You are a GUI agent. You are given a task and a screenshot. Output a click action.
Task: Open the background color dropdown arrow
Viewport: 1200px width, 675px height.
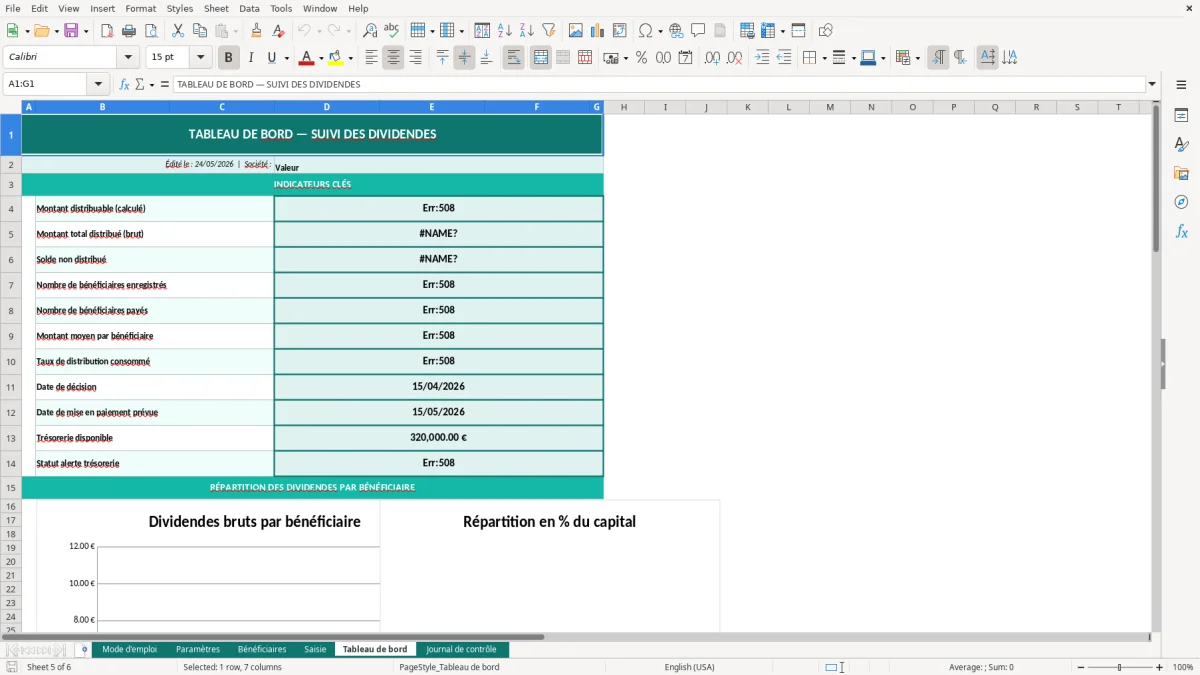point(350,58)
